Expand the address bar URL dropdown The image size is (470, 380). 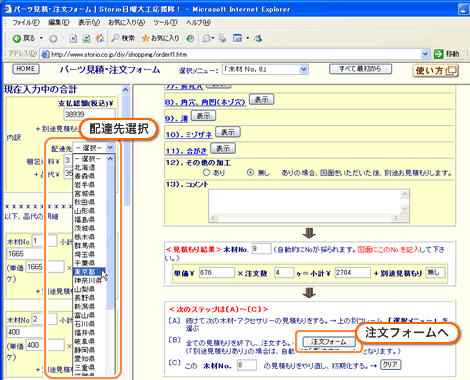425,54
